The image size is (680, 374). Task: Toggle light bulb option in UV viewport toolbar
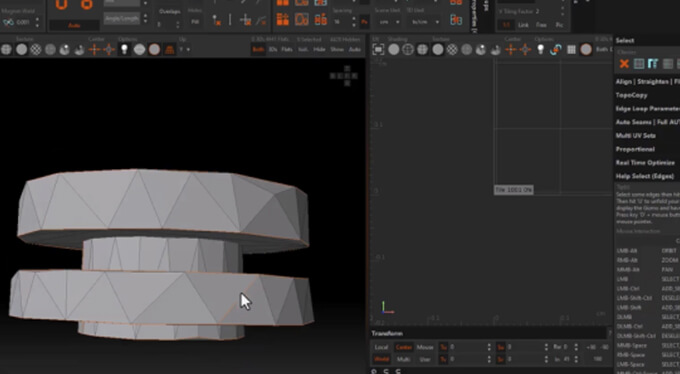[x=540, y=49]
